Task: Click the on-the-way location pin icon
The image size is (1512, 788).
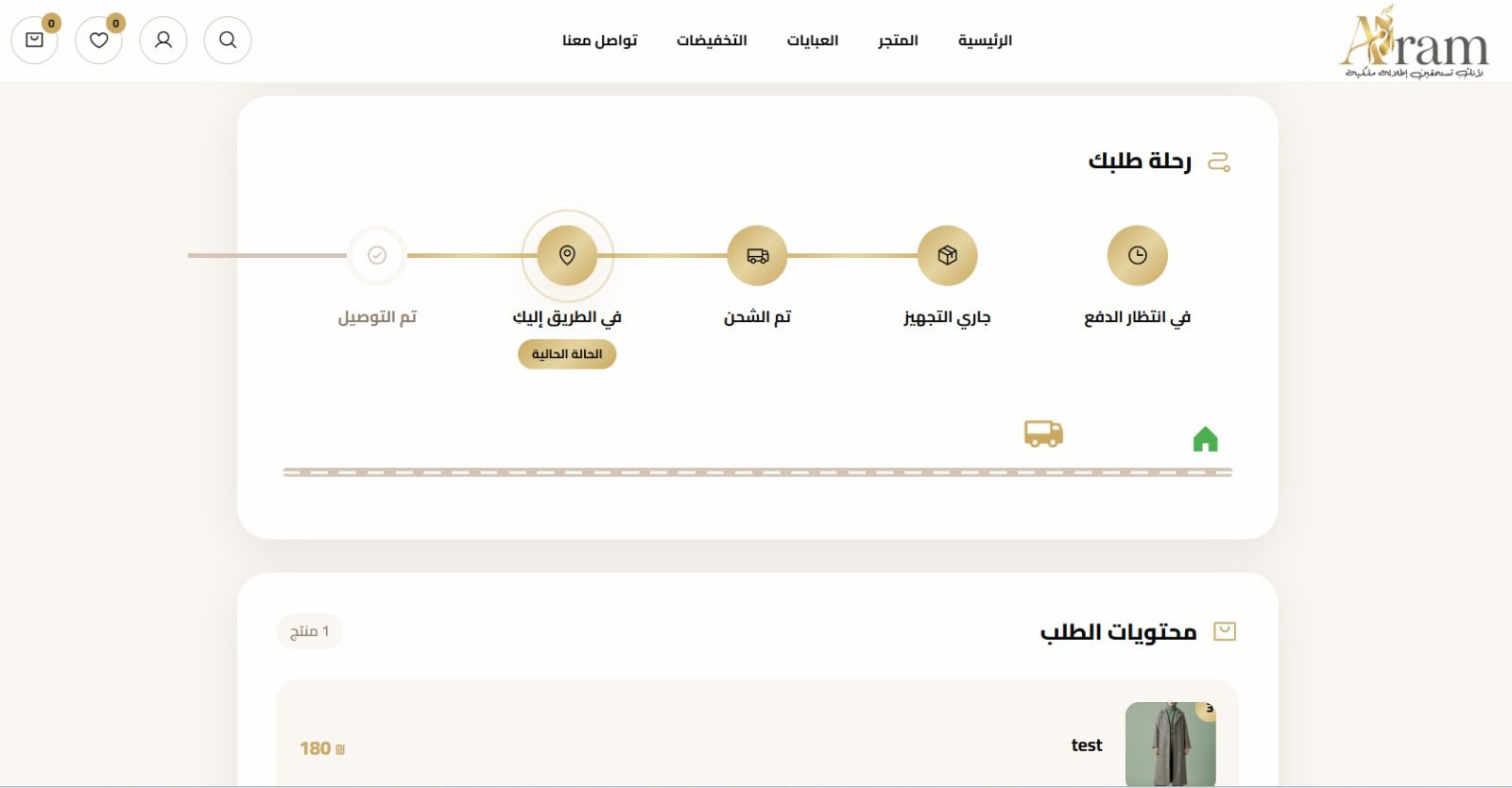Action: 567,255
